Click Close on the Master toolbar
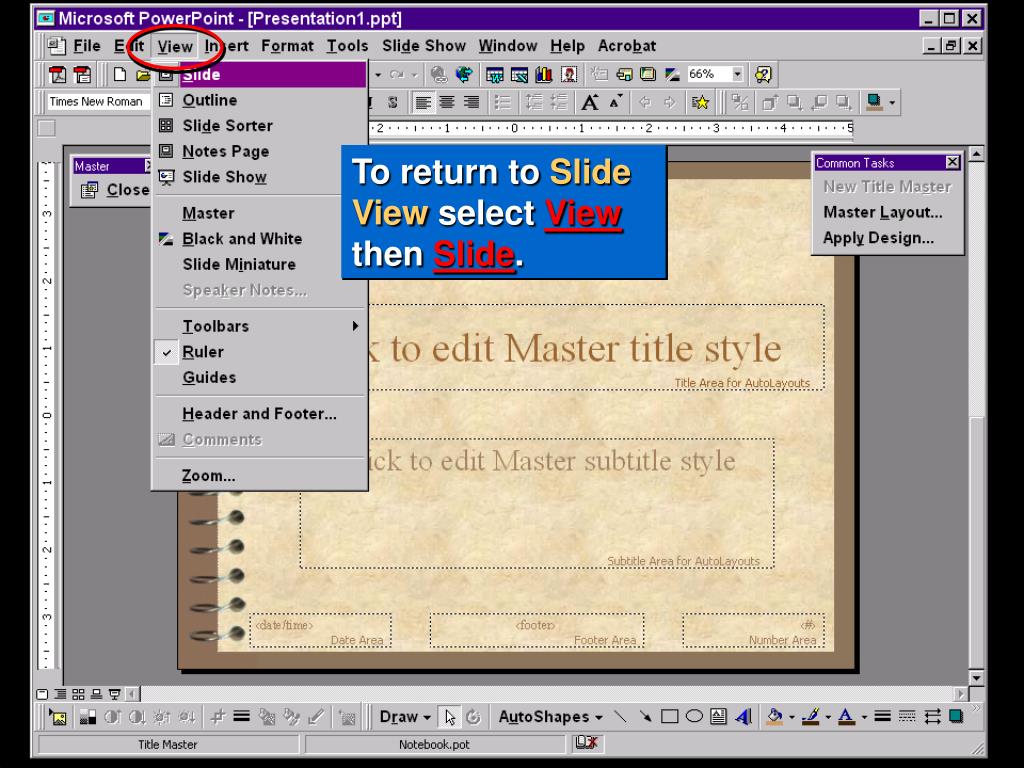 [116, 190]
